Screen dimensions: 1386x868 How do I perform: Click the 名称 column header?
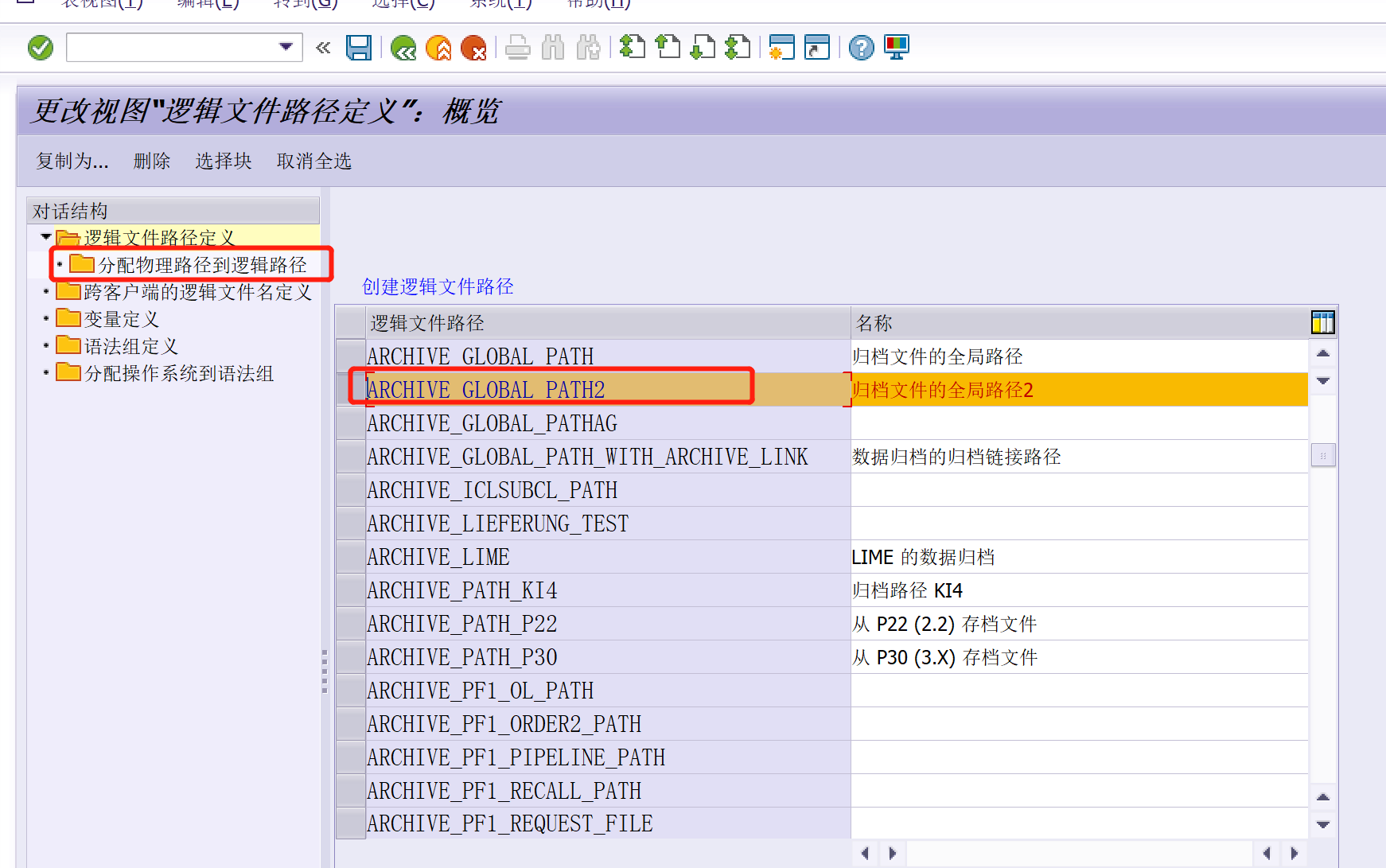click(x=1080, y=323)
